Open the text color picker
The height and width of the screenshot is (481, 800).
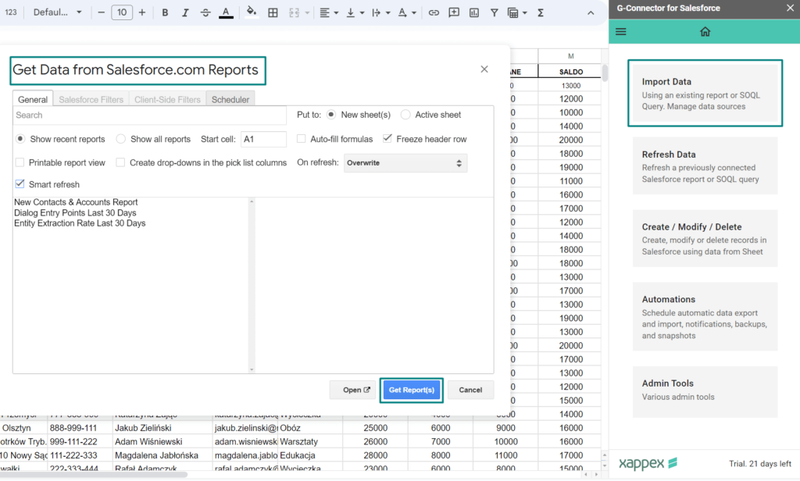pyautogui.click(x=226, y=13)
